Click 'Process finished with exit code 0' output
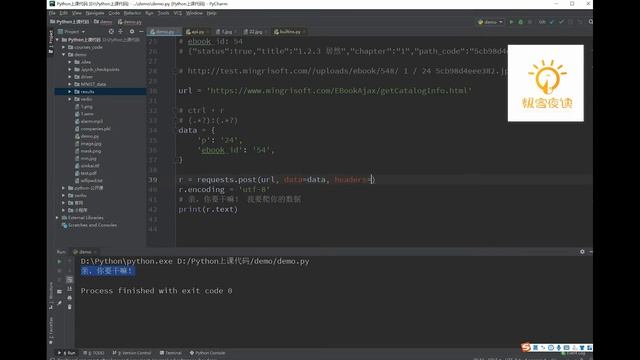The image size is (640, 360). (x=156, y=291)
